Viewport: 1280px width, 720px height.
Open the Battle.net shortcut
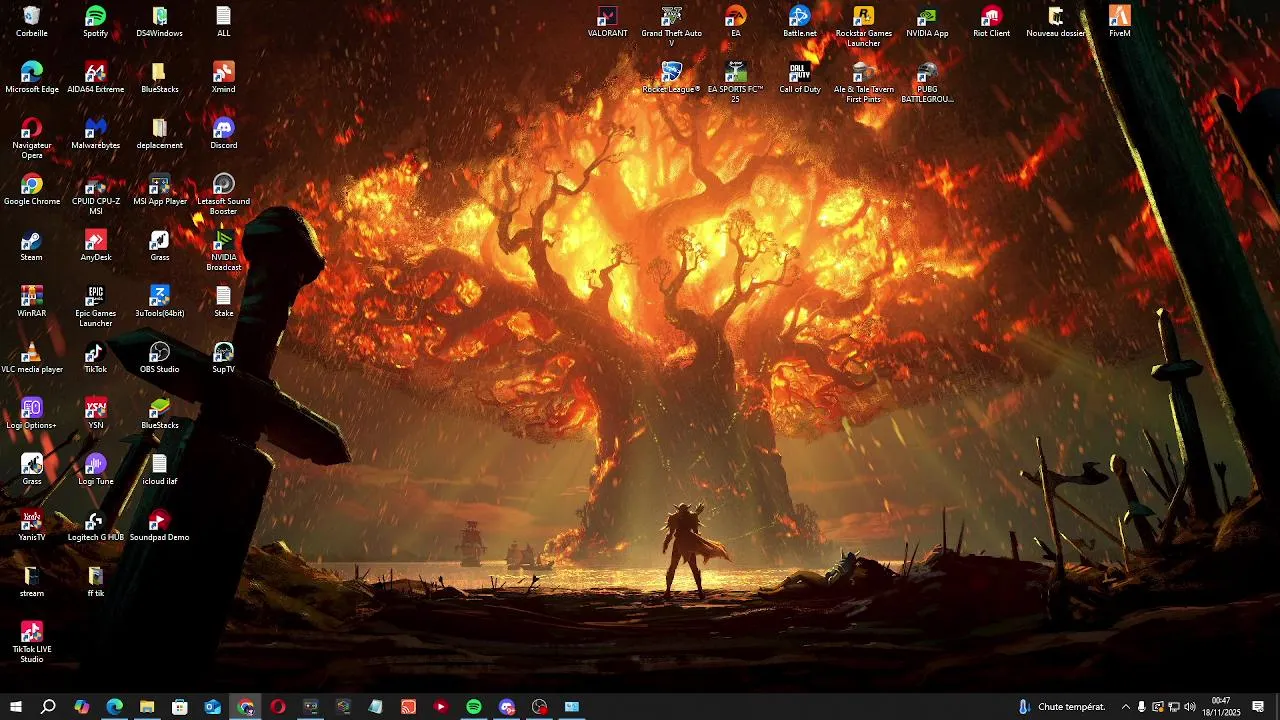pos(800,22)
